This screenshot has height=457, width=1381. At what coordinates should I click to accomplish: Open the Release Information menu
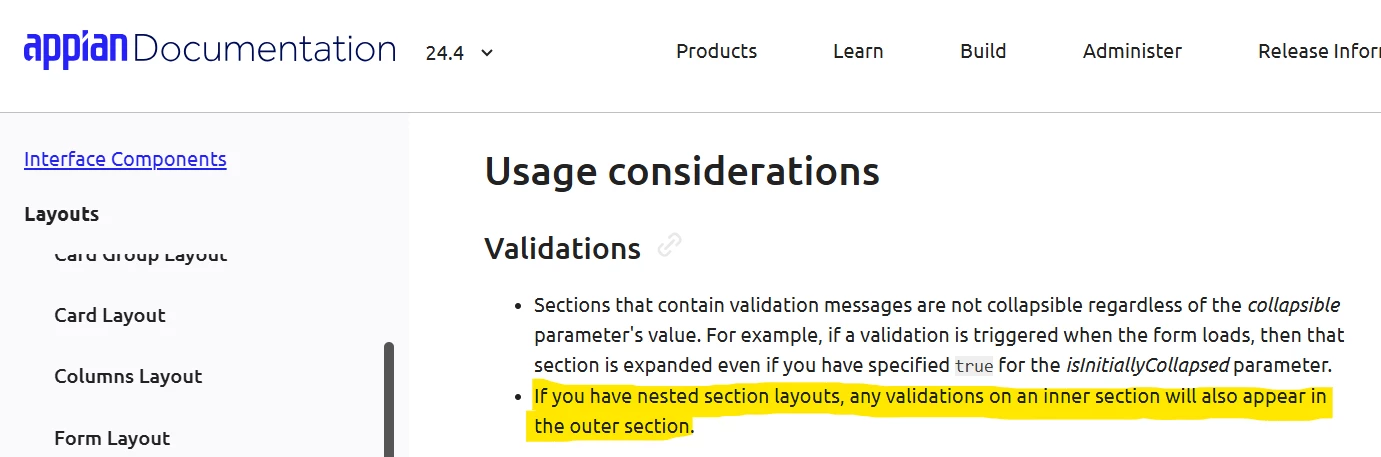(x=1319, y=51)
